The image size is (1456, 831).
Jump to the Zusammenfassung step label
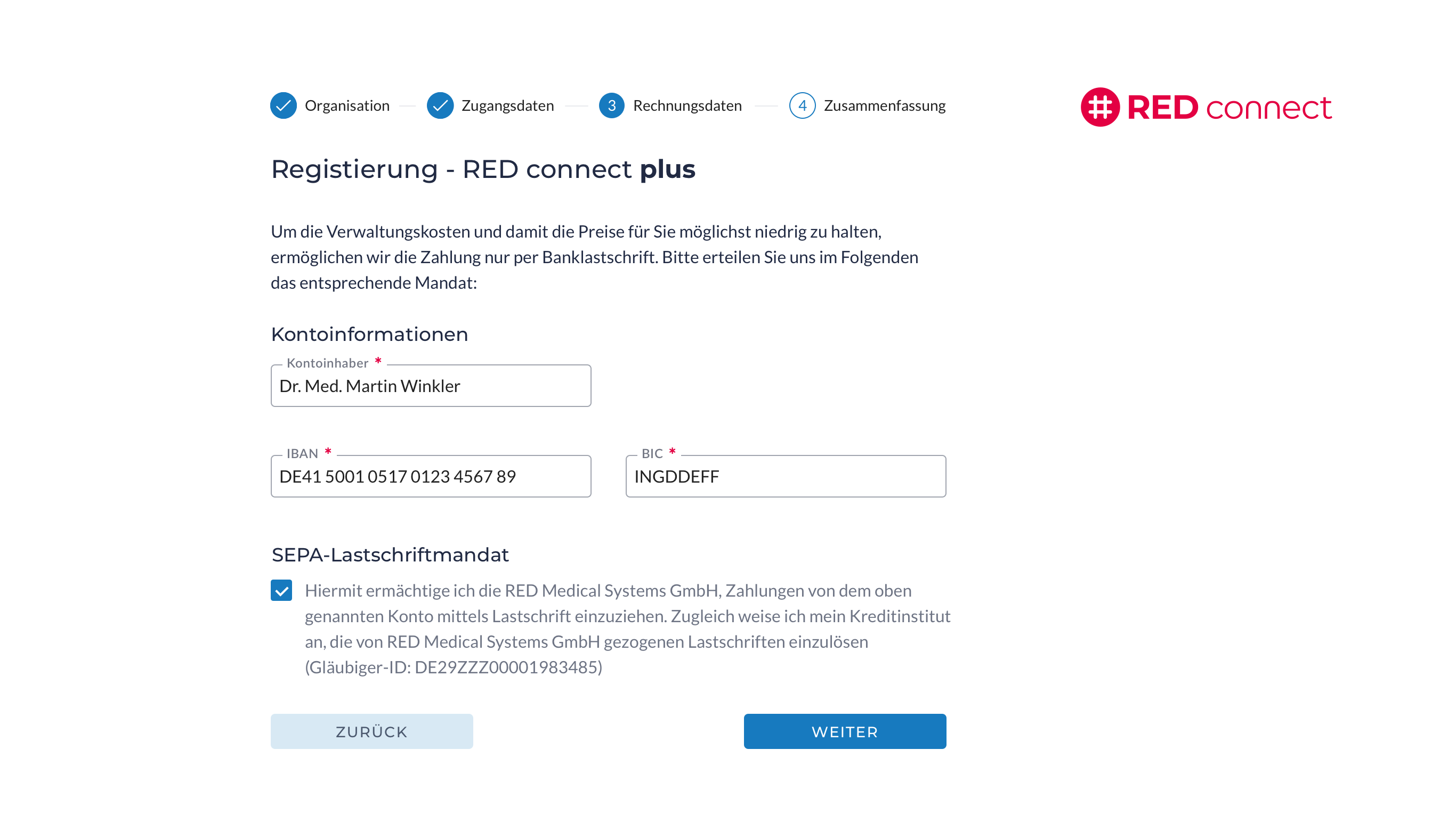click(x=884, y=105)
